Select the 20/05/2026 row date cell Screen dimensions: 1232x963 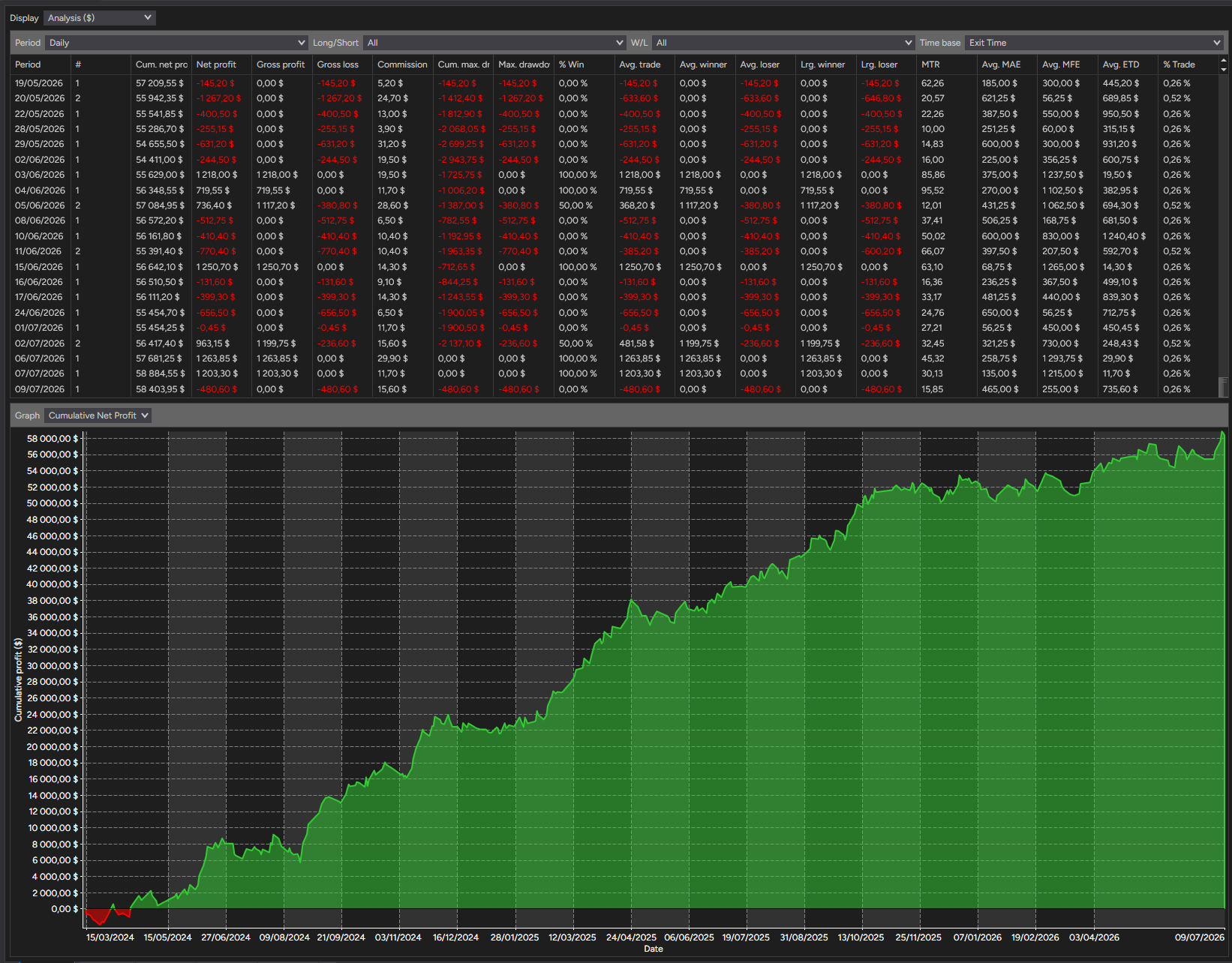coord(39,98)
